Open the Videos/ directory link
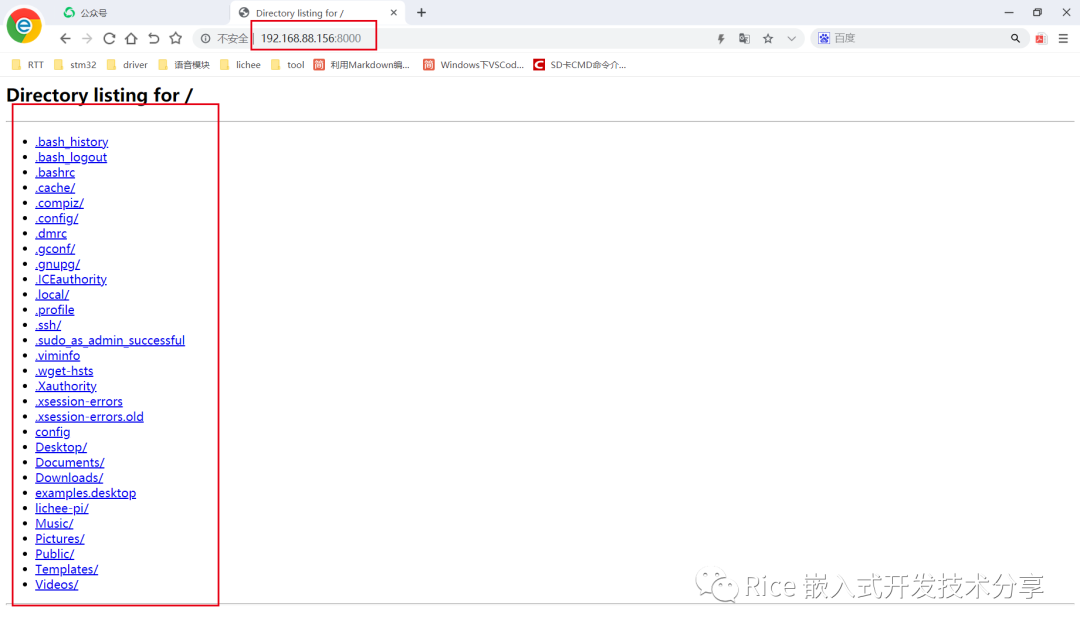Screen dimensions: 1080x634 click(x=56, y=584)
